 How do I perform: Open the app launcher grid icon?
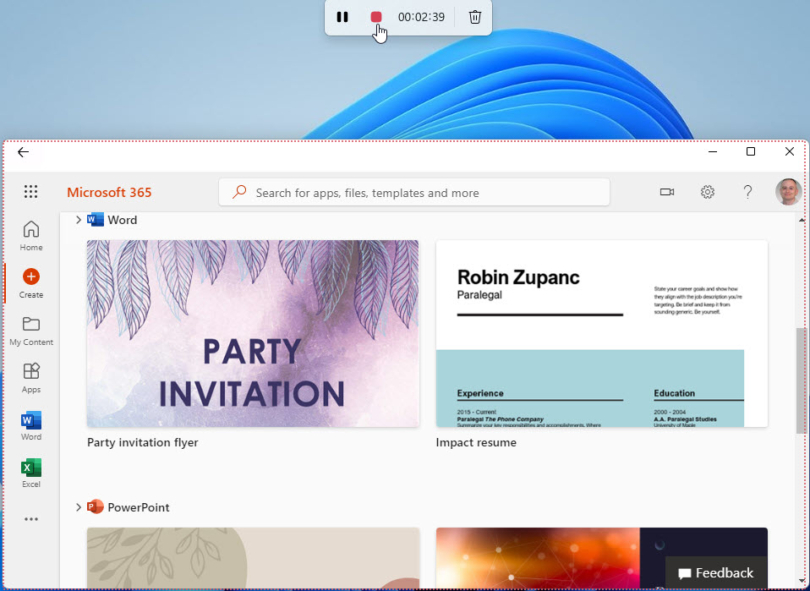pos(31,191)
